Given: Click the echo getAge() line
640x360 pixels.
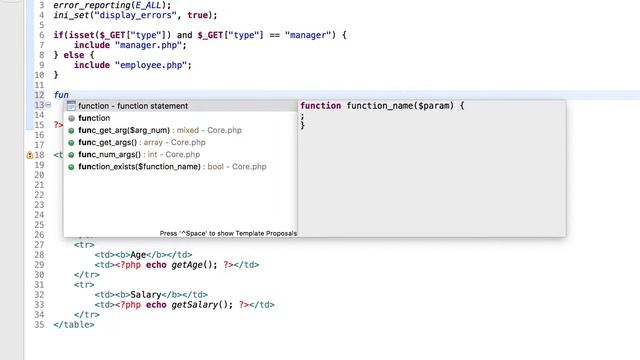Looking at the screenshot, I should [x=177, y=265].
